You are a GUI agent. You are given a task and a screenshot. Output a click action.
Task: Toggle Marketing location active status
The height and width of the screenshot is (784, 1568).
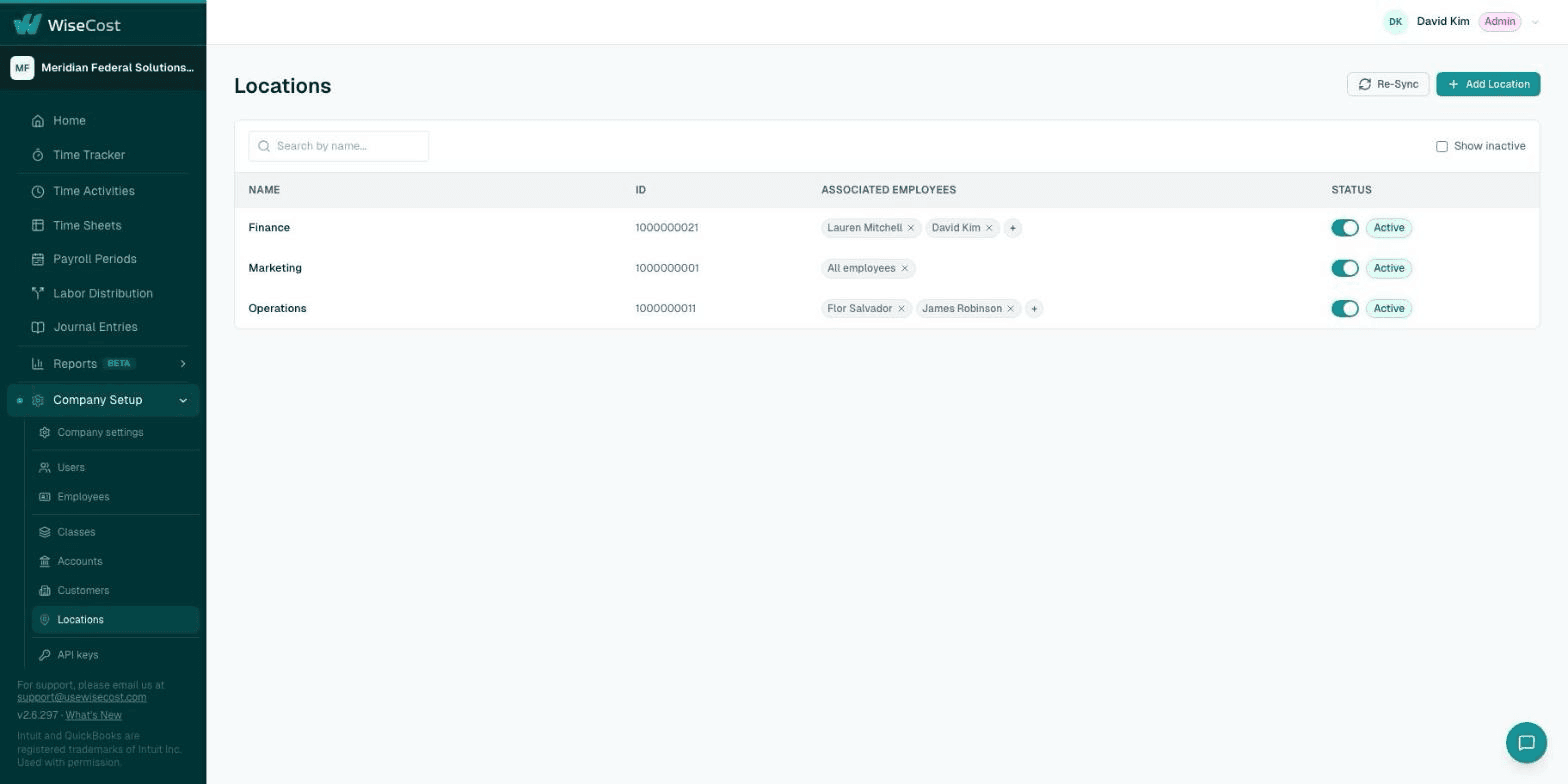[1345, 268]
